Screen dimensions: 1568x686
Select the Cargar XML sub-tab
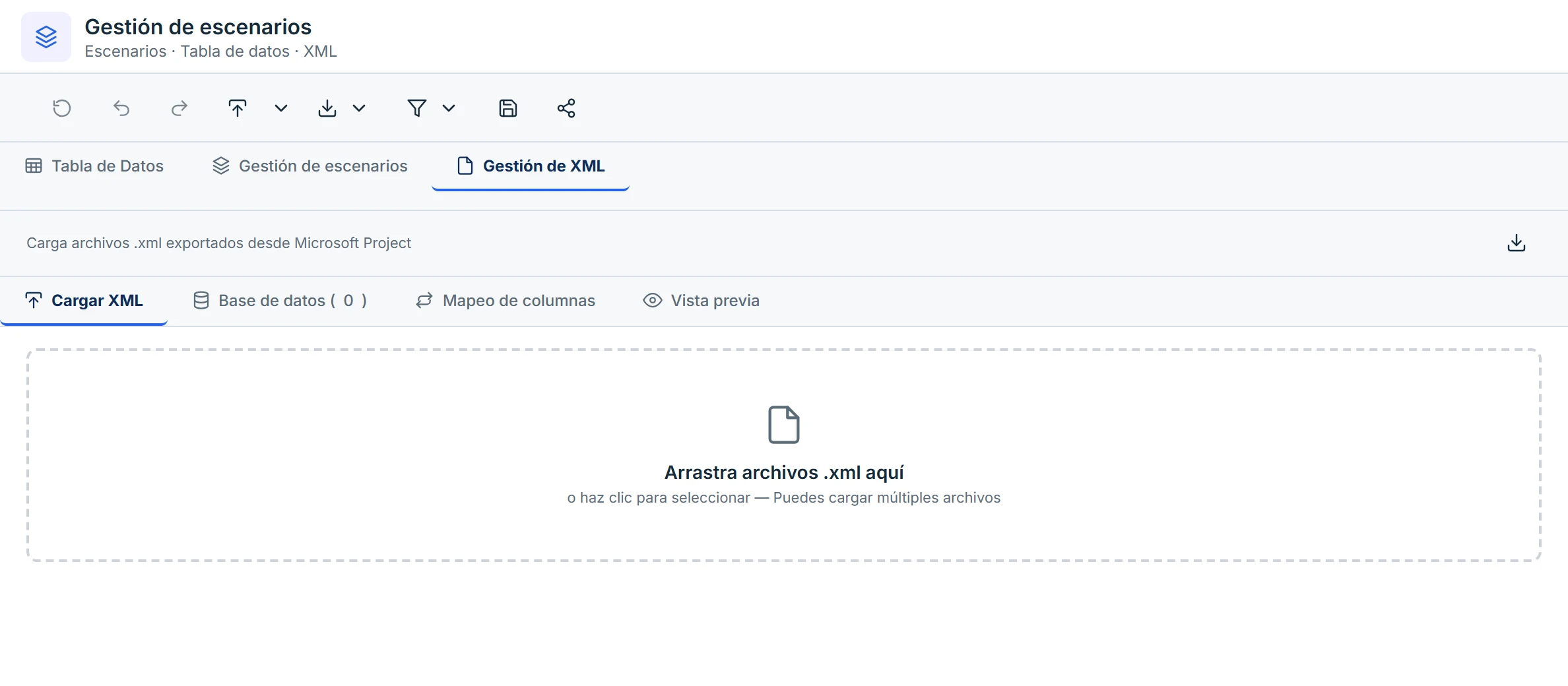[84, 301]
